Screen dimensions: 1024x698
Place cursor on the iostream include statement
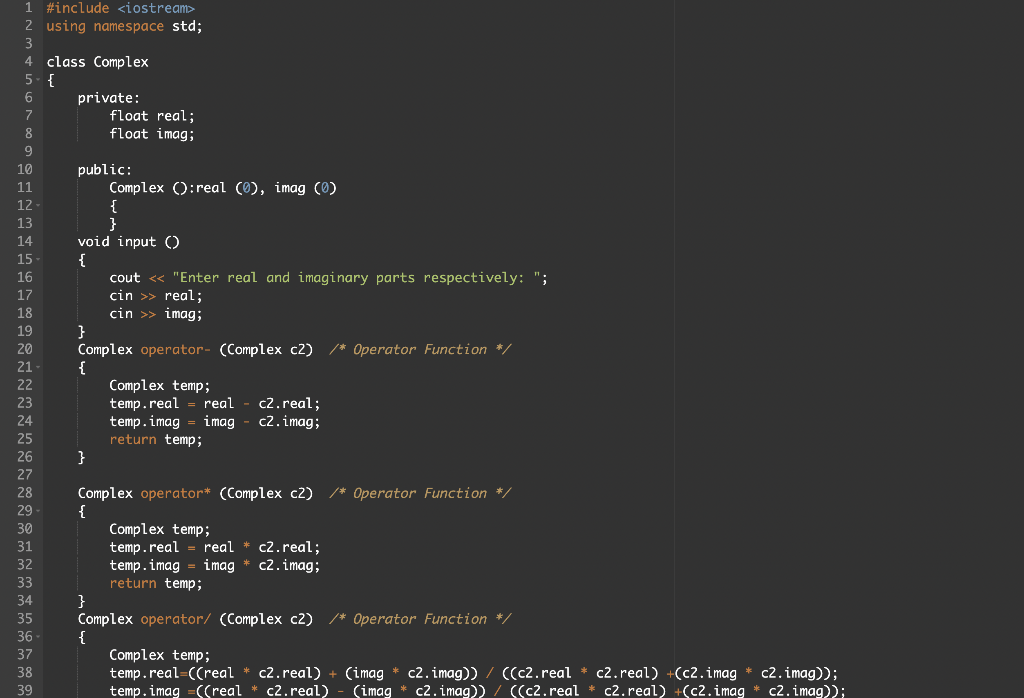click(120, 8)
